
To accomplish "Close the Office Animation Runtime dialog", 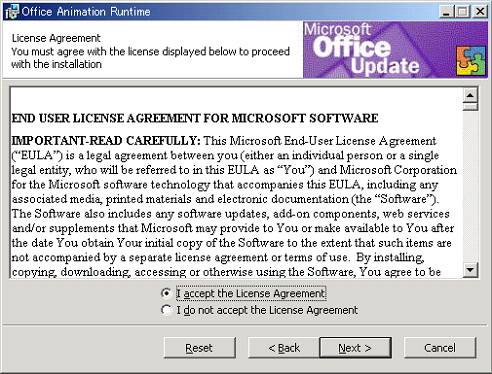I will (480, 12).
